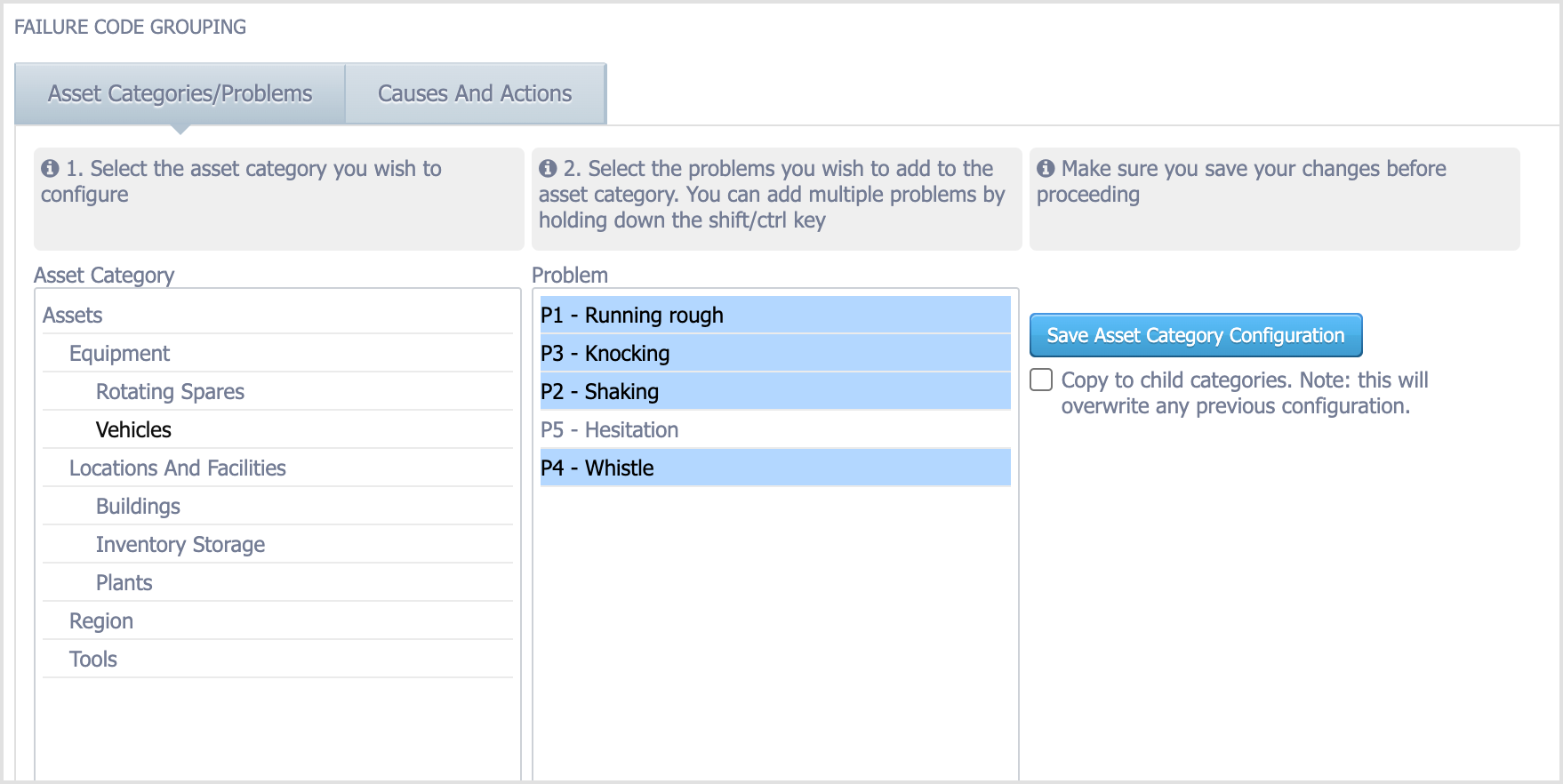Open the Asset Categories/Problems tab
This screenshot has width=1563, height=784.
(180, 93)
